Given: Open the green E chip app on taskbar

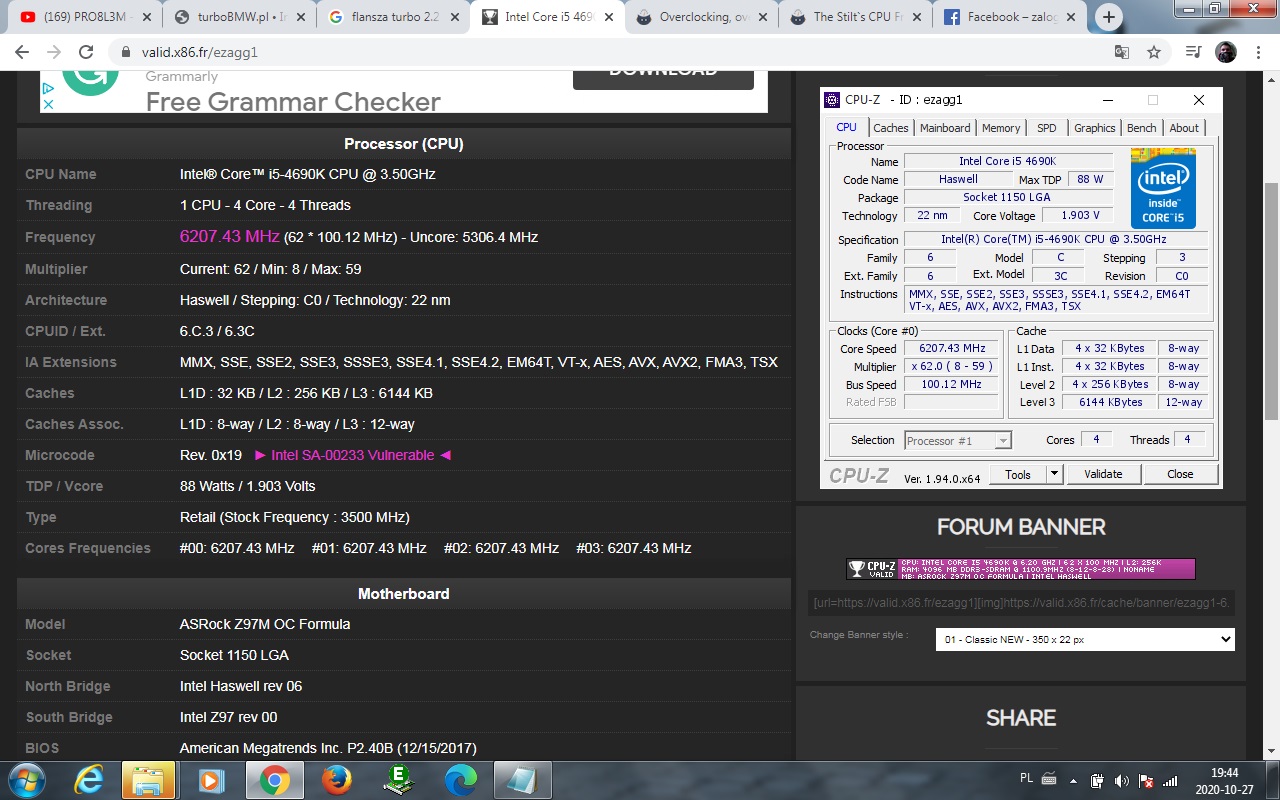Looking at the screenshot, I should (398, 780).
